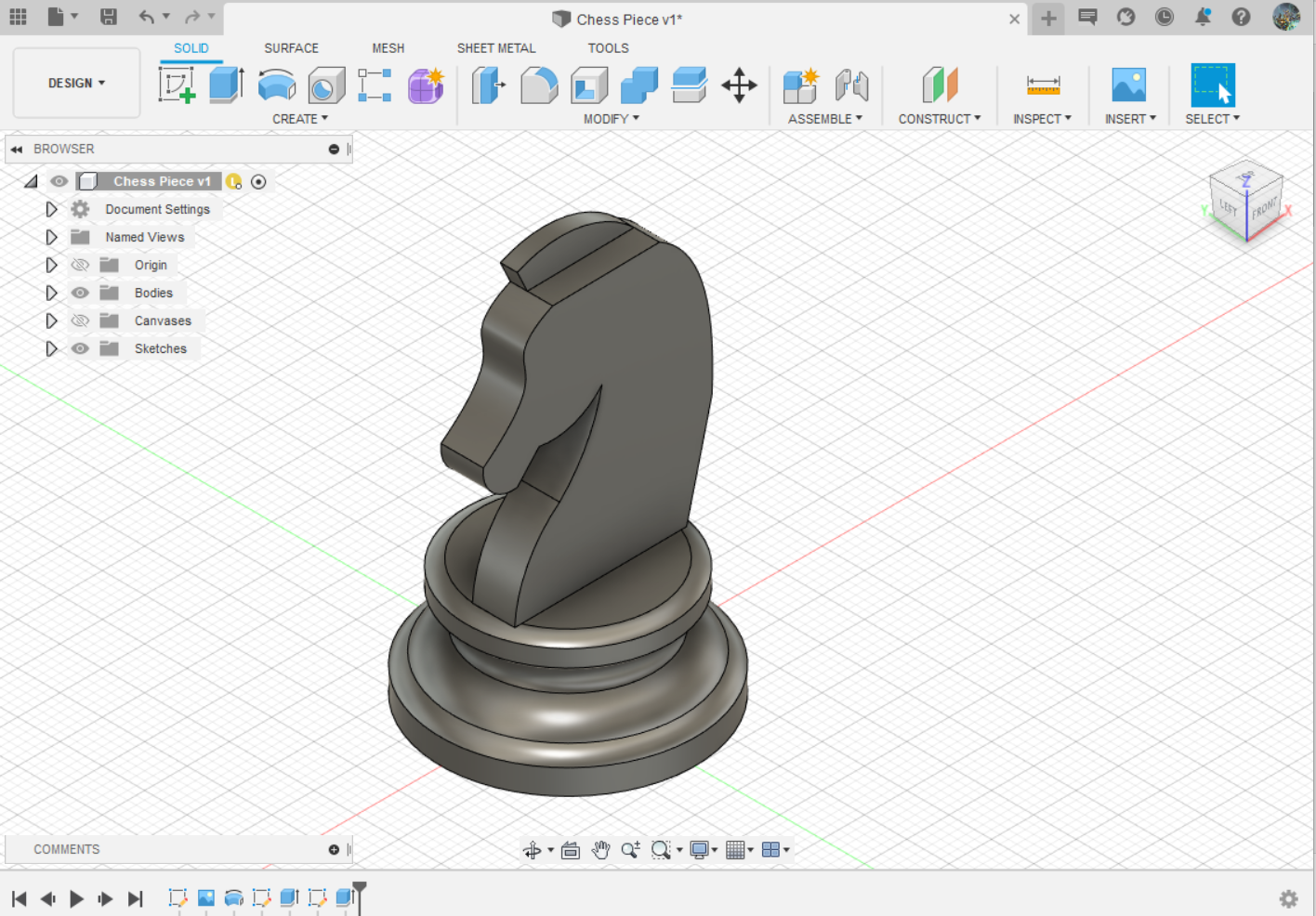
Task: Switch to the MESH tab
Action: [388, 48]
